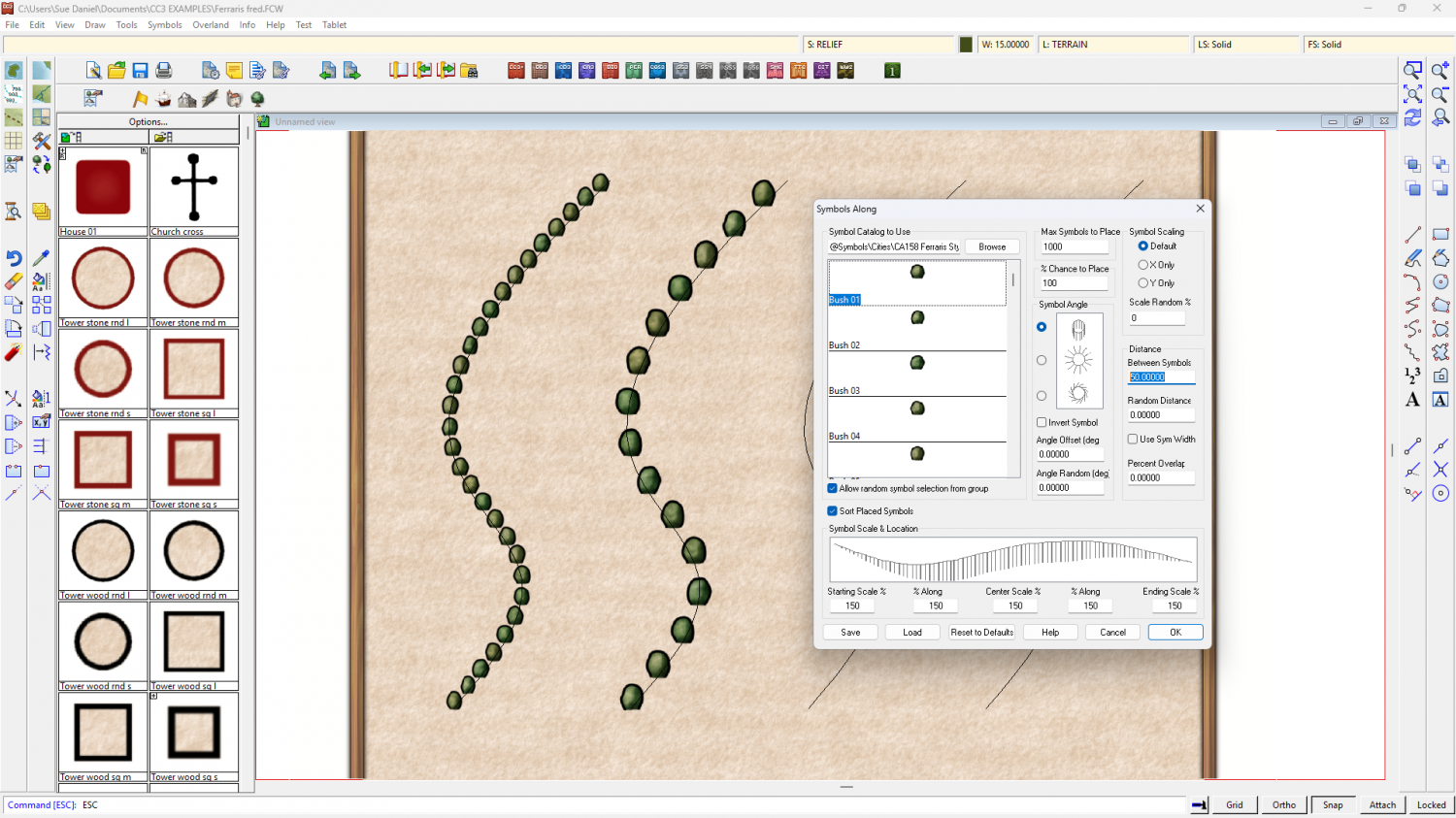1456x818 pixels.
Task: Click the Browse button for symbol catalog
Action: tap(992, 247)
